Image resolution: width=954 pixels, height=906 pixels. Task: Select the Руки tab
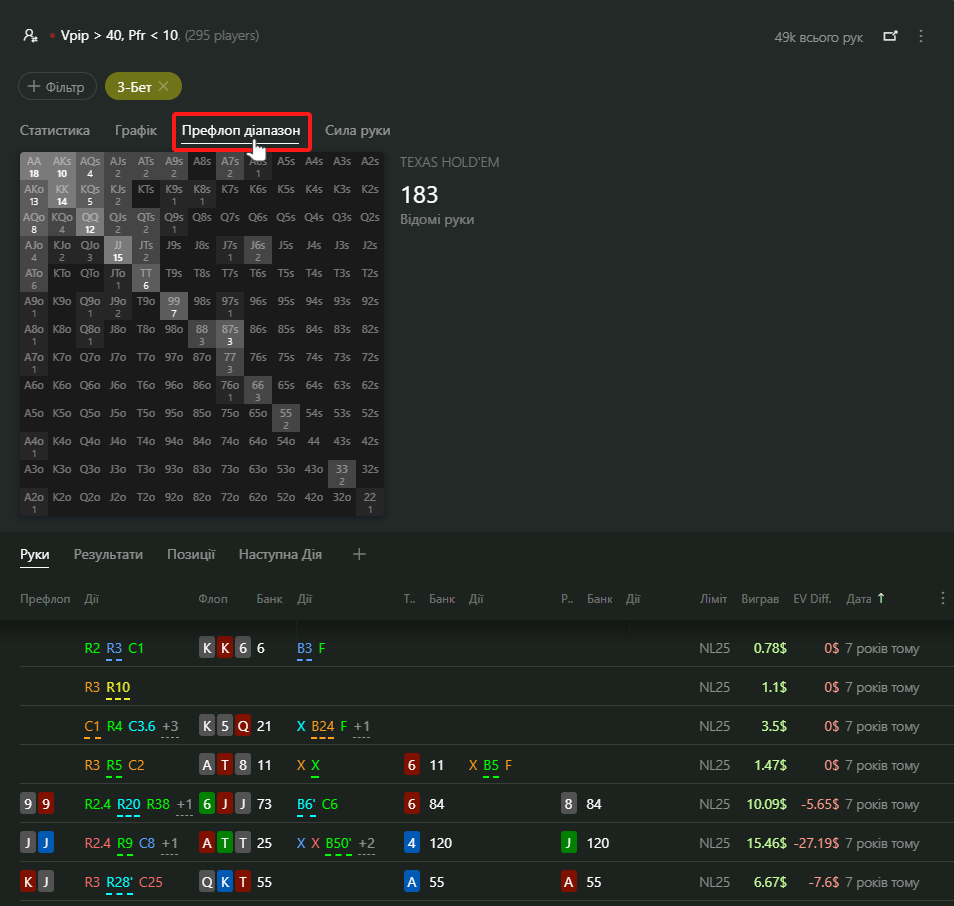coord(35,554)
